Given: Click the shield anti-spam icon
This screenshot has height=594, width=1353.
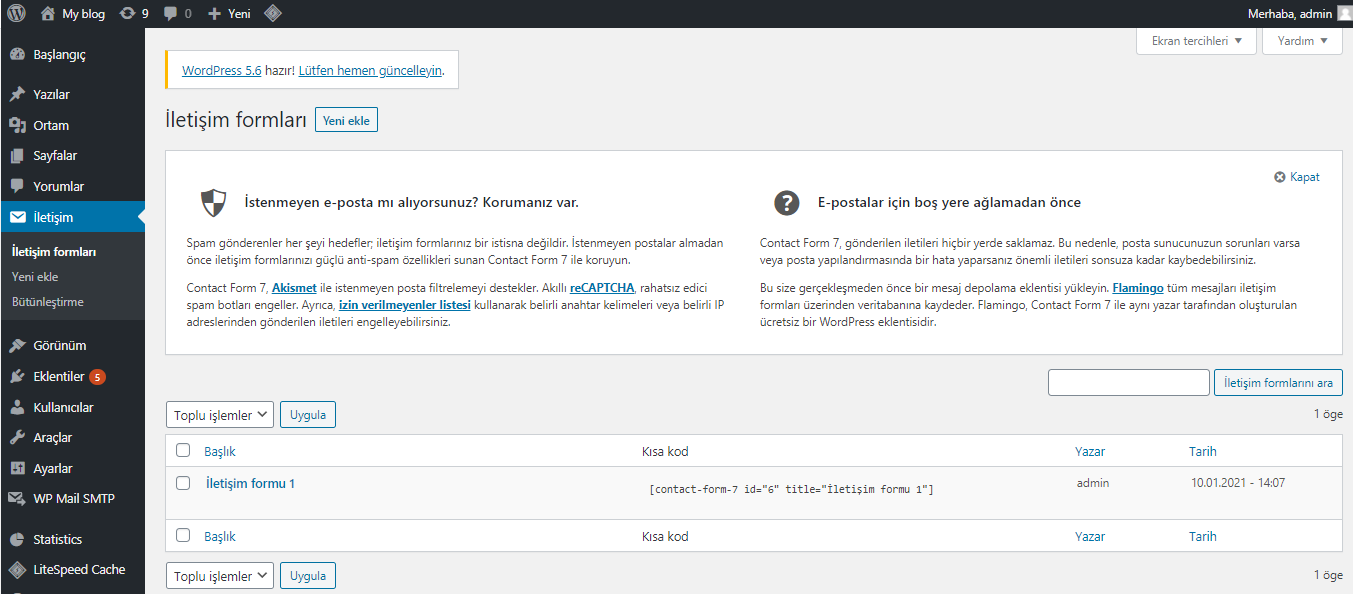Looking at the screenshot, I should click(x=213, y=203).
